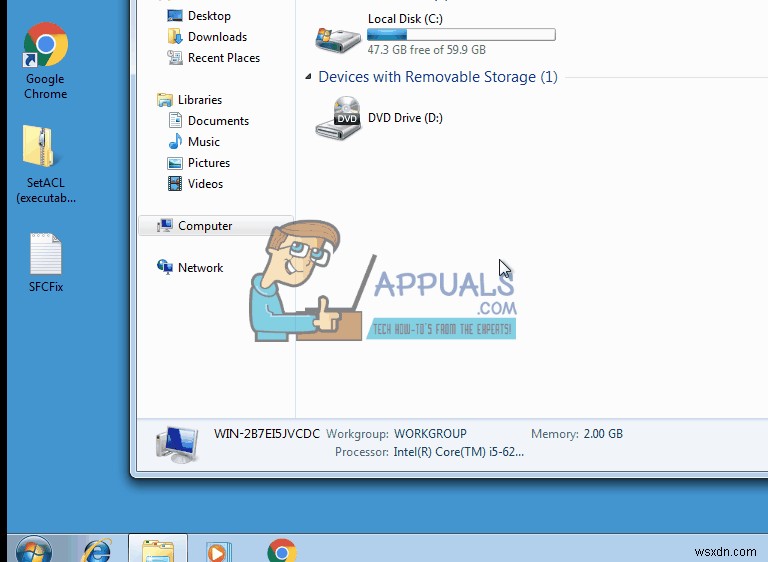Select the Computer label in navigation pane
768x562 pixels.
coord(205,226)
